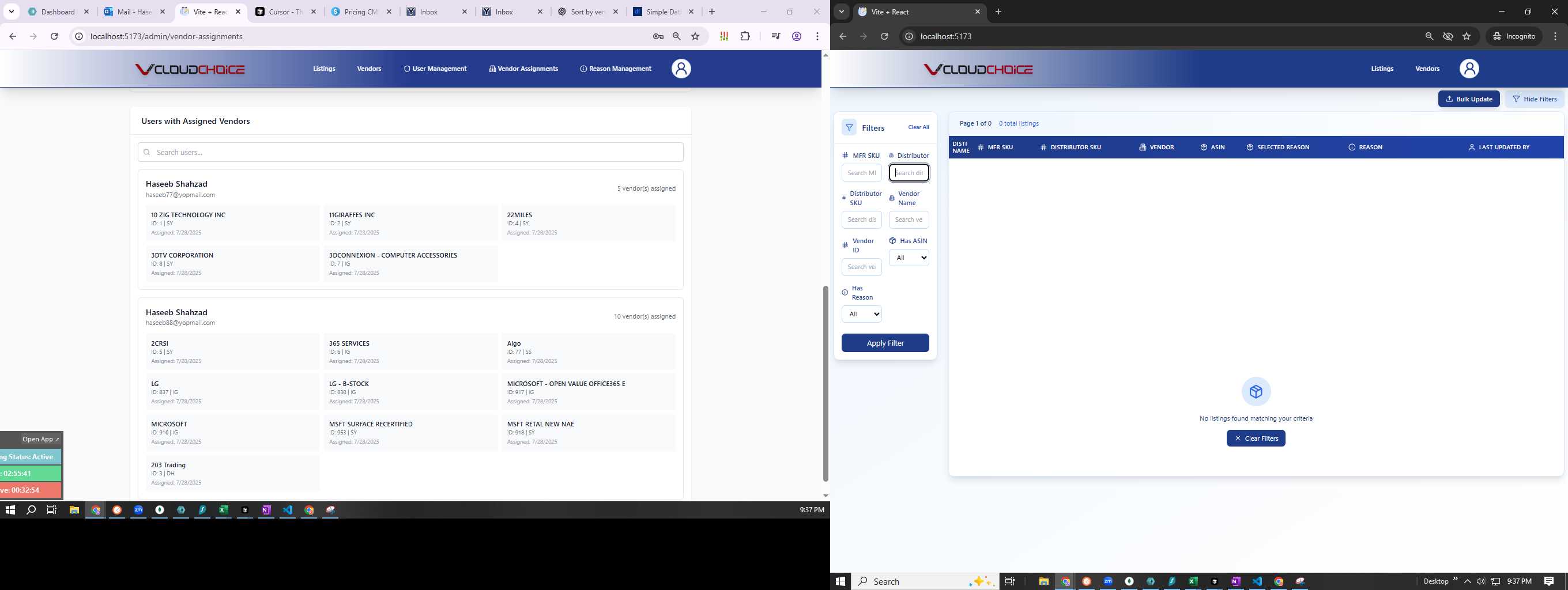Open profile avatar in the incognito window

[1469, 69]
